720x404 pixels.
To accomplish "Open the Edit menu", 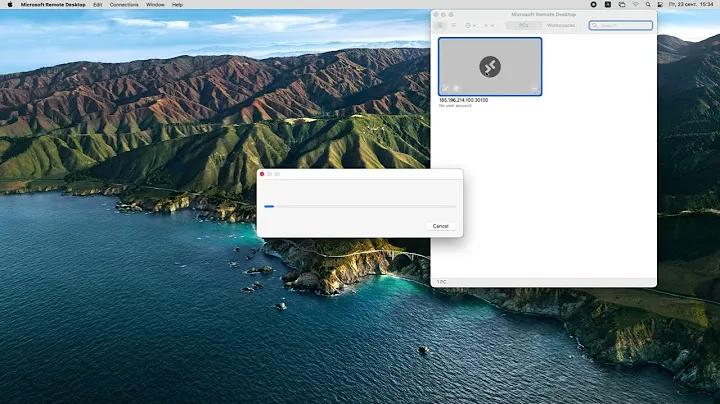I will (97, 4).
